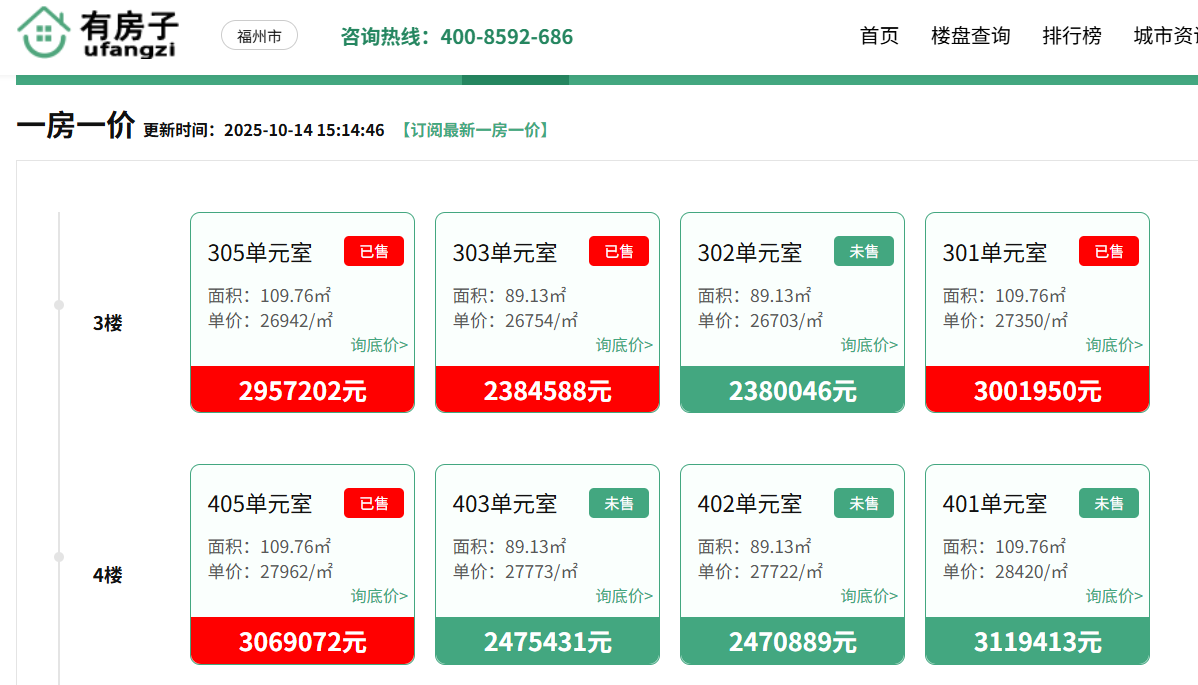Click the 未售 badge on unit 302
This screenshot has width=1198, height=685.
[864, 251]
